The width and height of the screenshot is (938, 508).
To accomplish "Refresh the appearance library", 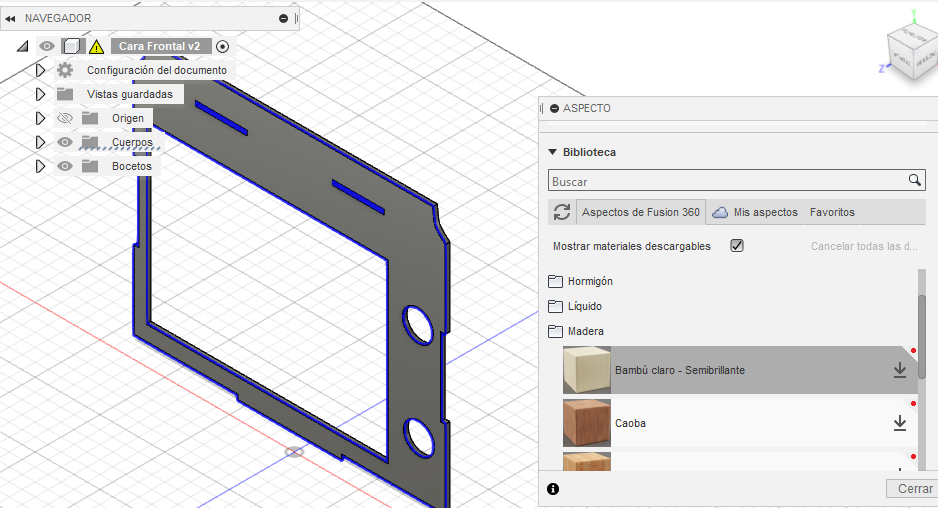I will click(x=562, y=212).
